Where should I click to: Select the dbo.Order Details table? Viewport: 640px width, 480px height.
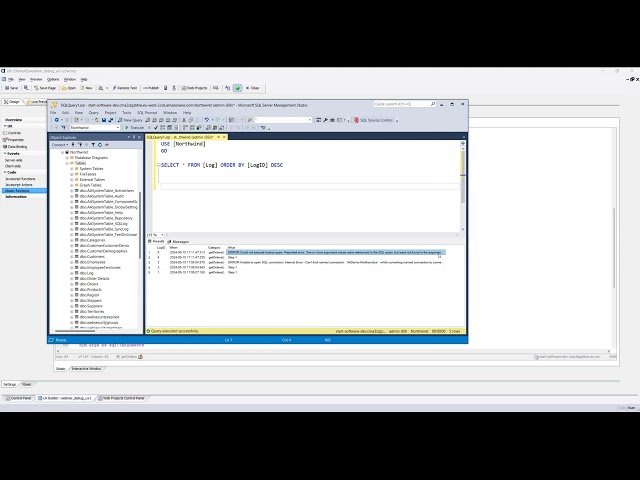pos(94,279)
